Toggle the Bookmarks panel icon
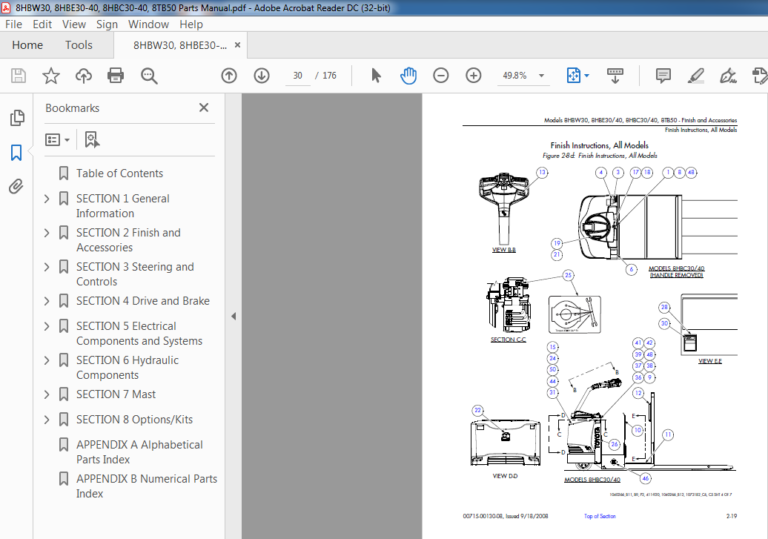The image size is (768, 539). [x=16, y=152]
